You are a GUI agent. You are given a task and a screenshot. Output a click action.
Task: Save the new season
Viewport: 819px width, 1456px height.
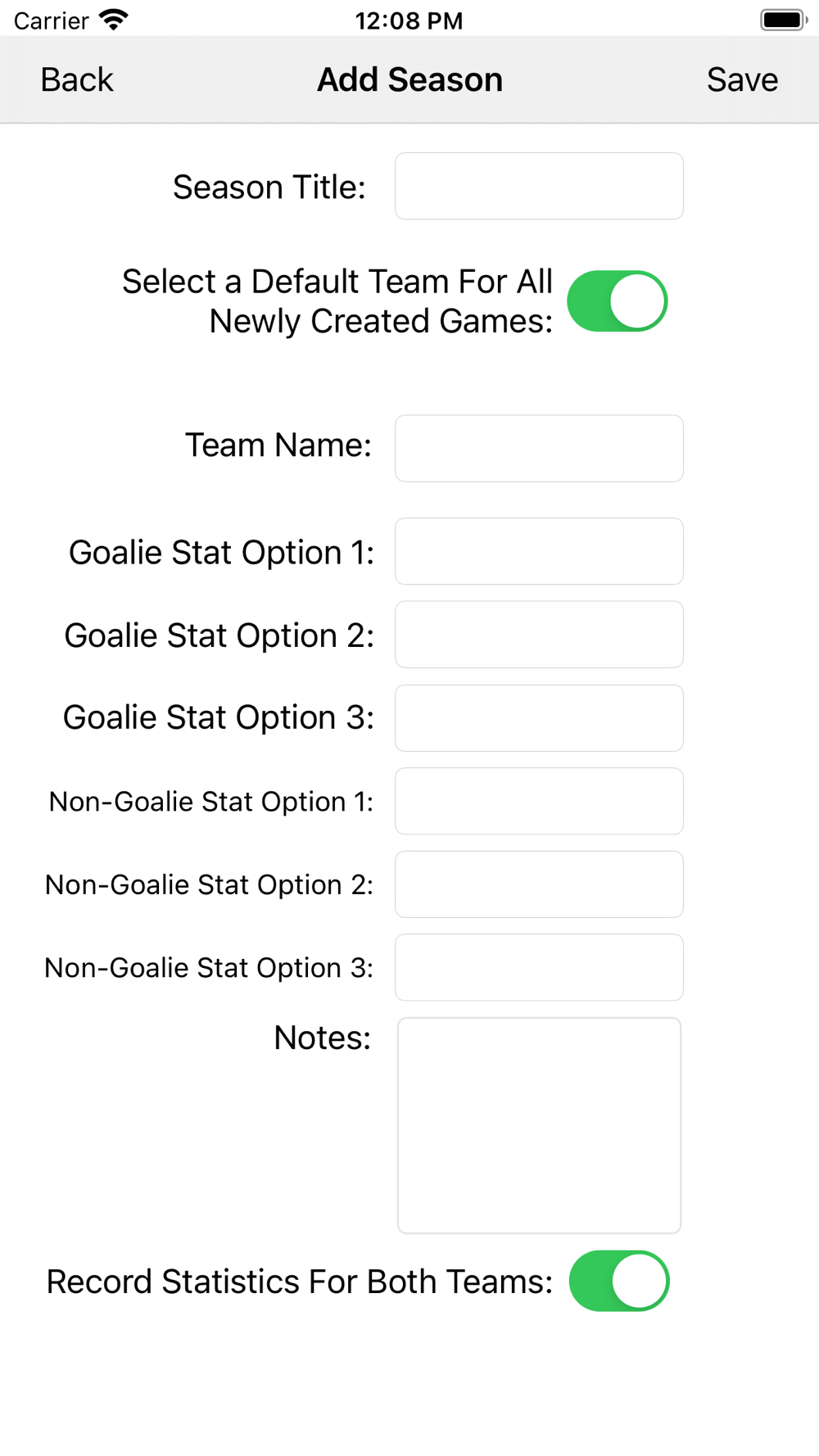click(742, 80)
